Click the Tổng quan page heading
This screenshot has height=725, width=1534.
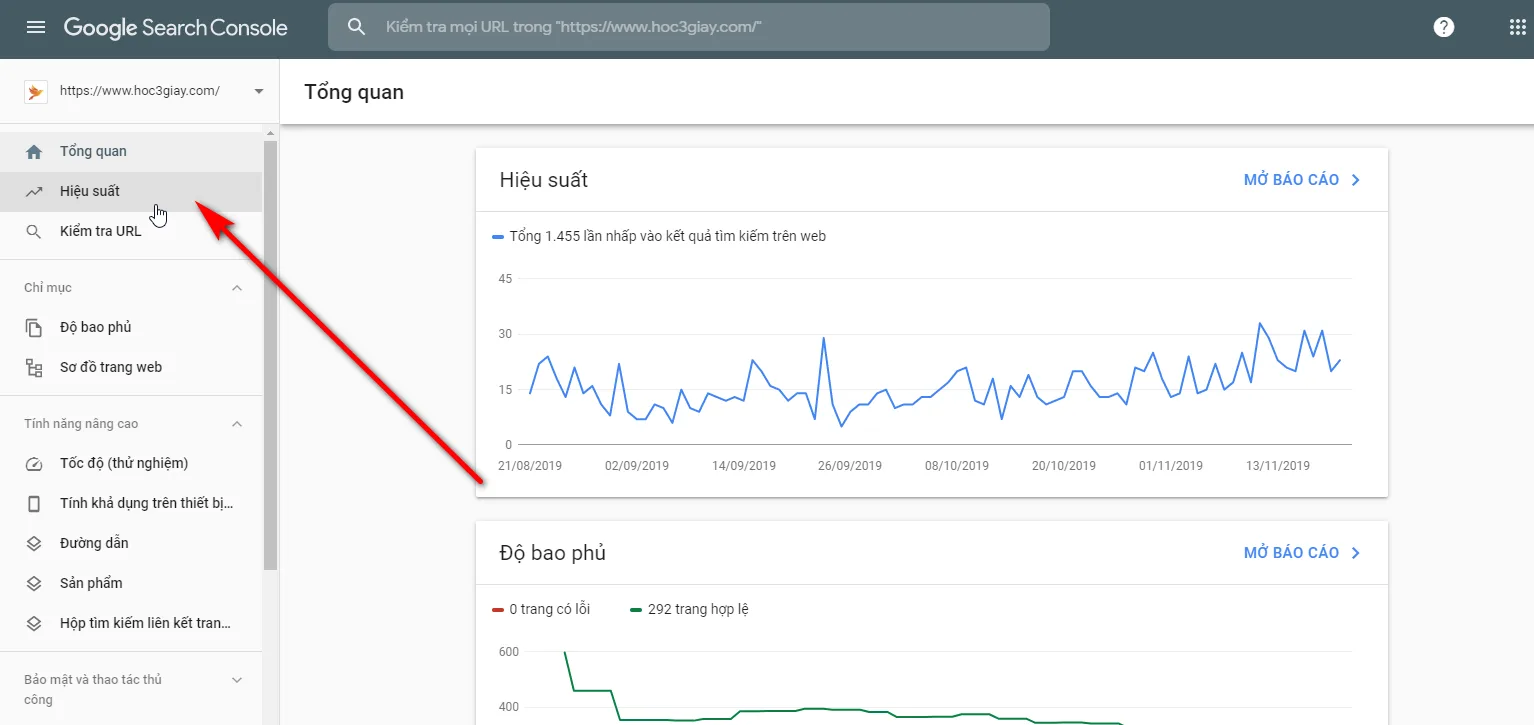354,92
